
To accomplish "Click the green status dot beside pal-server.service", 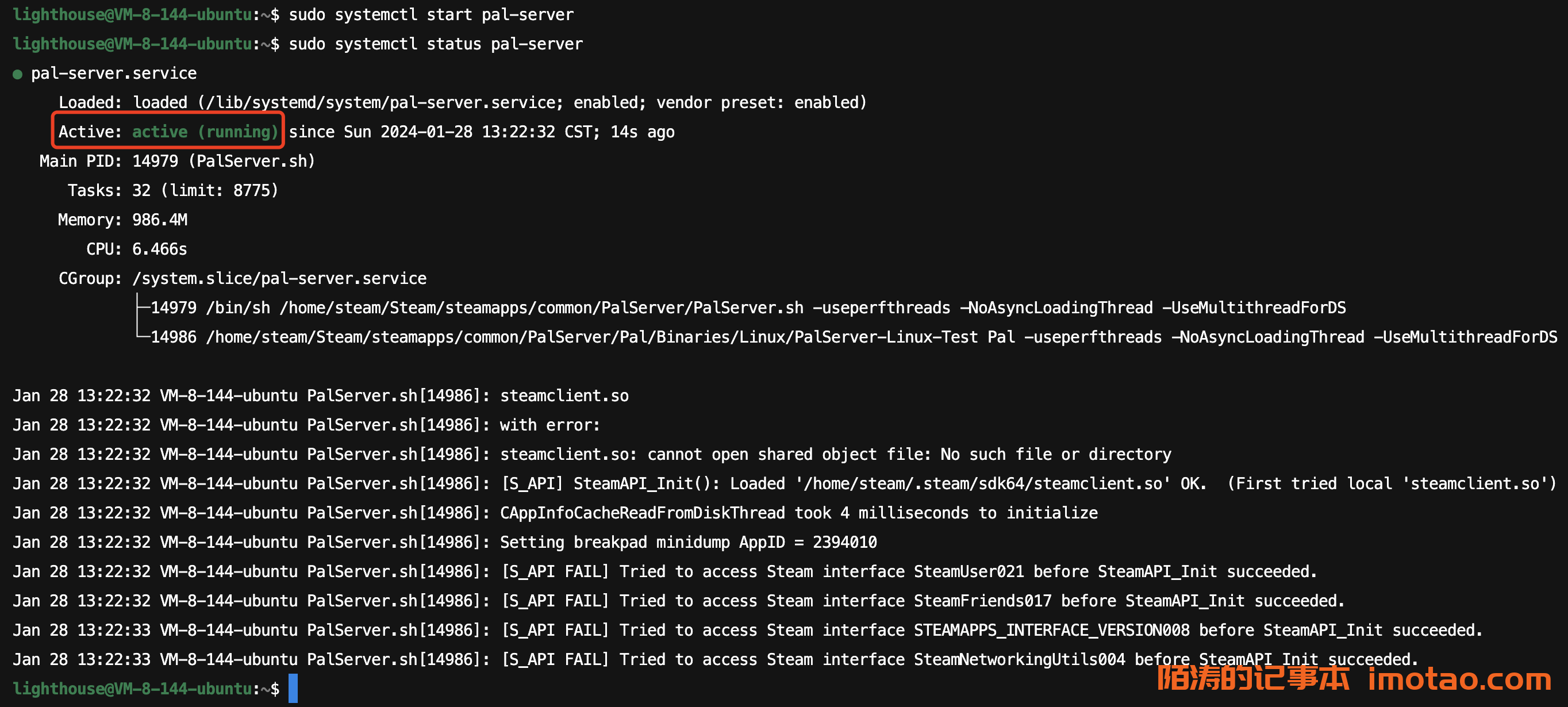I will click(18, 74).
